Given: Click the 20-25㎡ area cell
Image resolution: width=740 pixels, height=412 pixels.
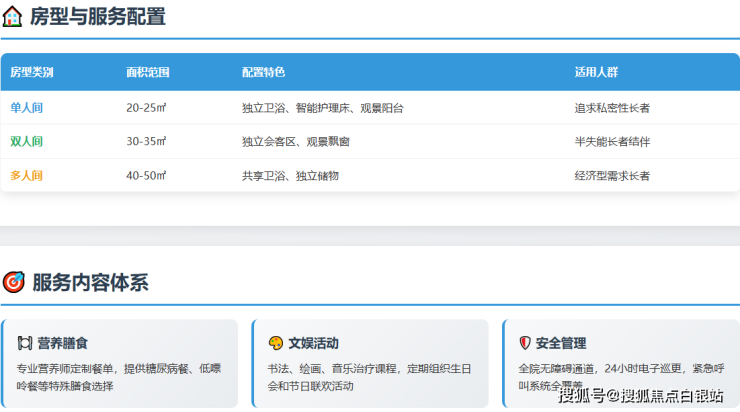Looking at the screenshot, I should [x=146, y=107].
